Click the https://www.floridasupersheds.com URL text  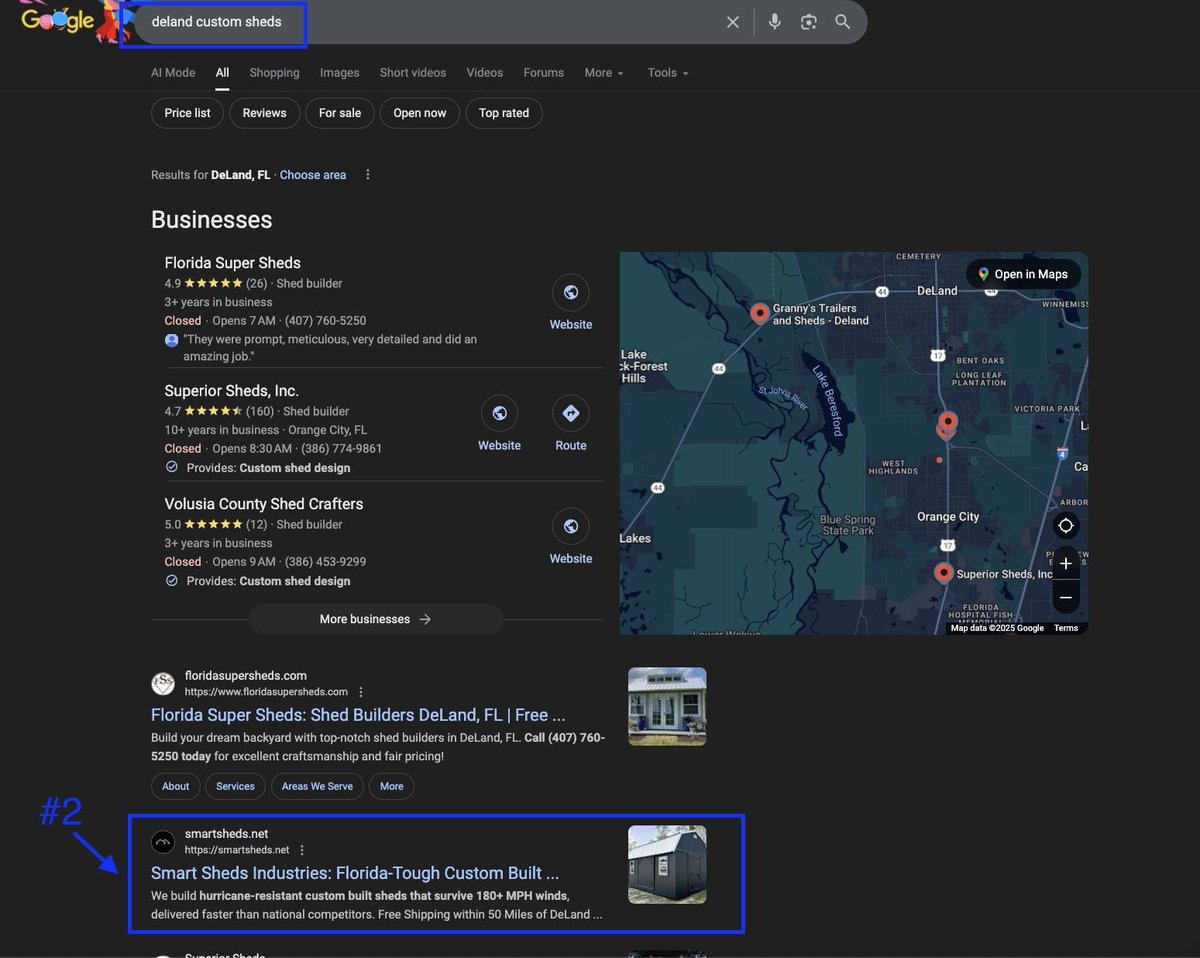266,692
